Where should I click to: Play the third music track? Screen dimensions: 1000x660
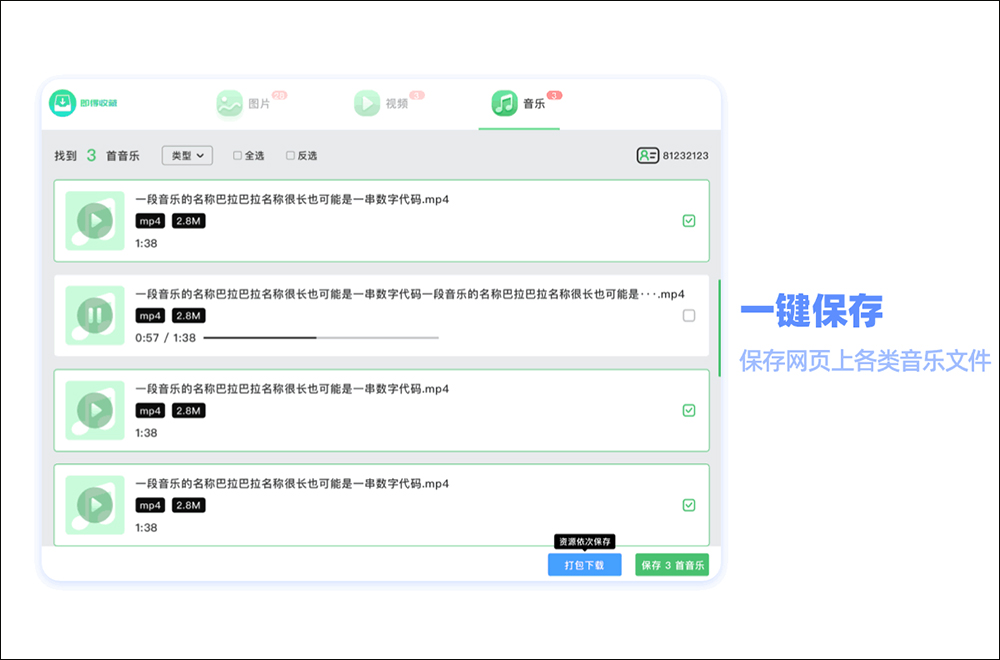95,410
